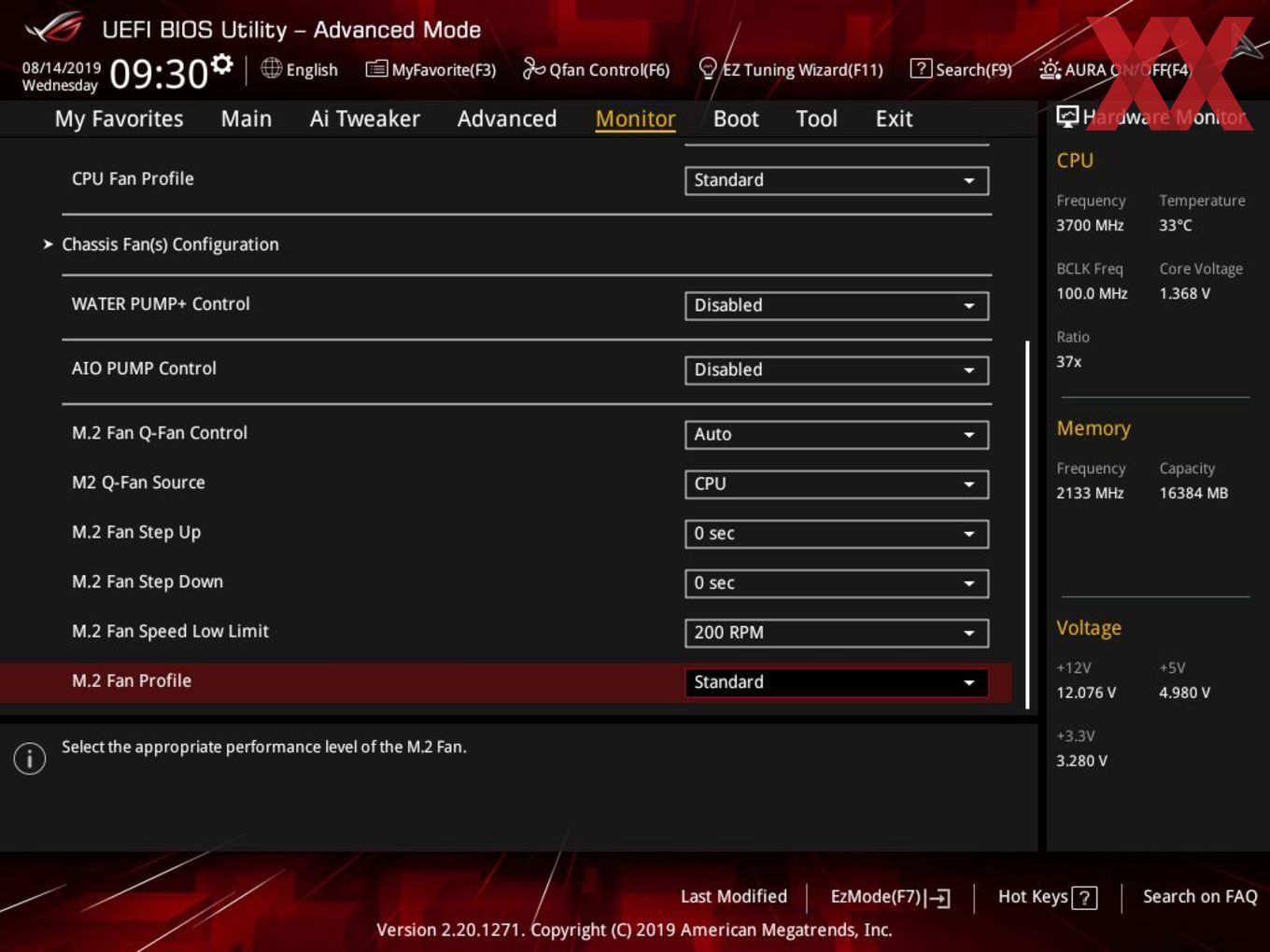
Task: Click the Hot Keys question mark box
Action: coord(1084,898)
